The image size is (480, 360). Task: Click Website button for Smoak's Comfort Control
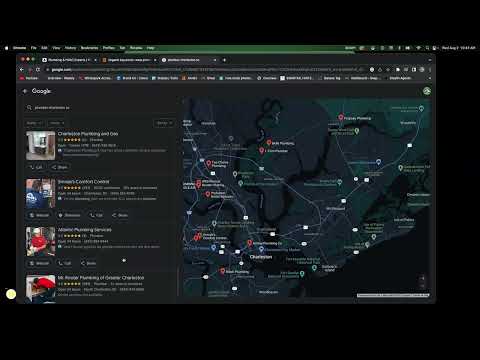tap(39, 215)
